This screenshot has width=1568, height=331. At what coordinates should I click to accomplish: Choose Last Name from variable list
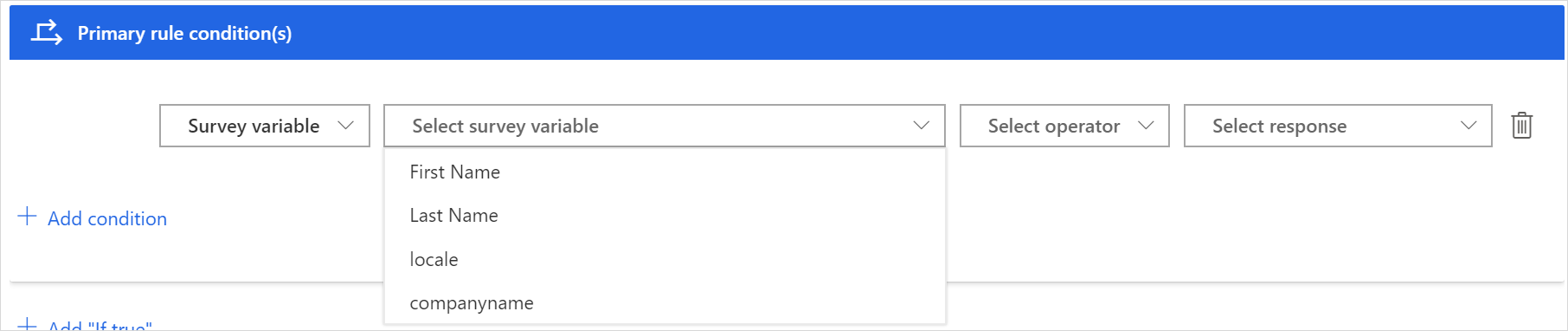tap(665, 215)
